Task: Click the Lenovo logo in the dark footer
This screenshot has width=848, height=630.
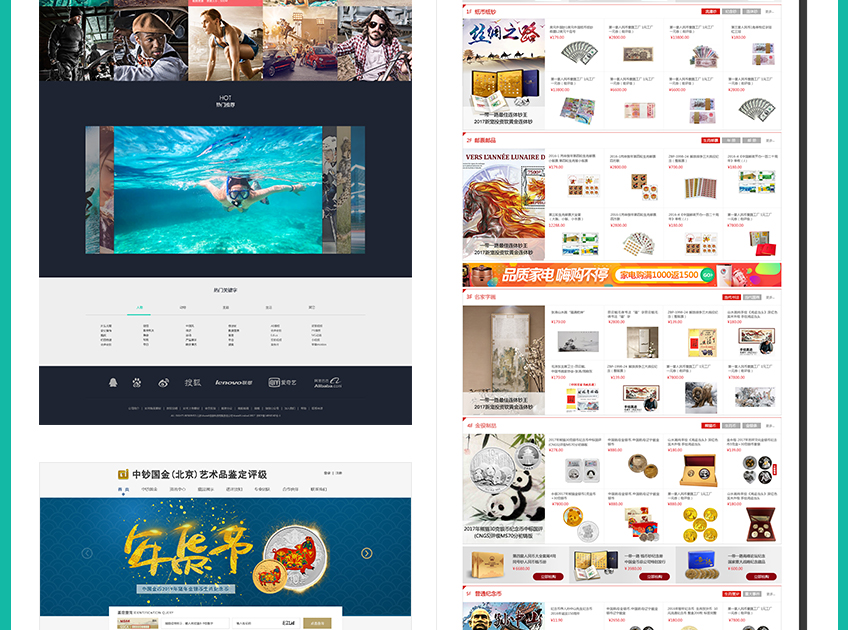Action: tap(234, 383)
